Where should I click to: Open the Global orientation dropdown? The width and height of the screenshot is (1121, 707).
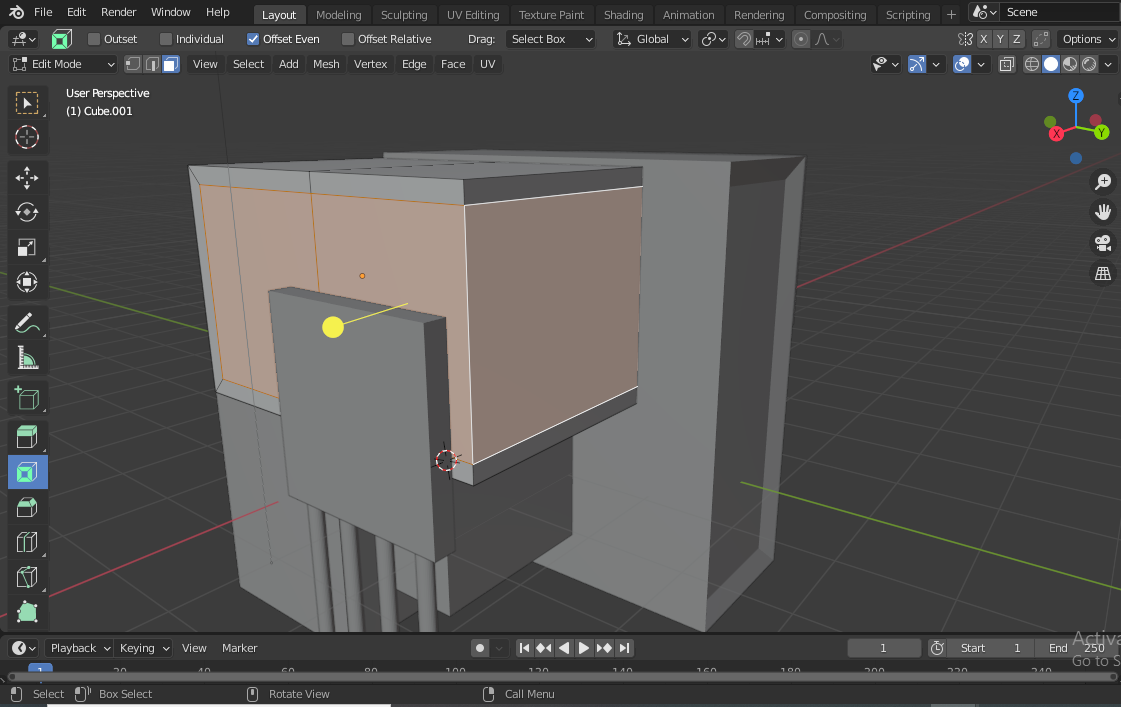(653, 39)
